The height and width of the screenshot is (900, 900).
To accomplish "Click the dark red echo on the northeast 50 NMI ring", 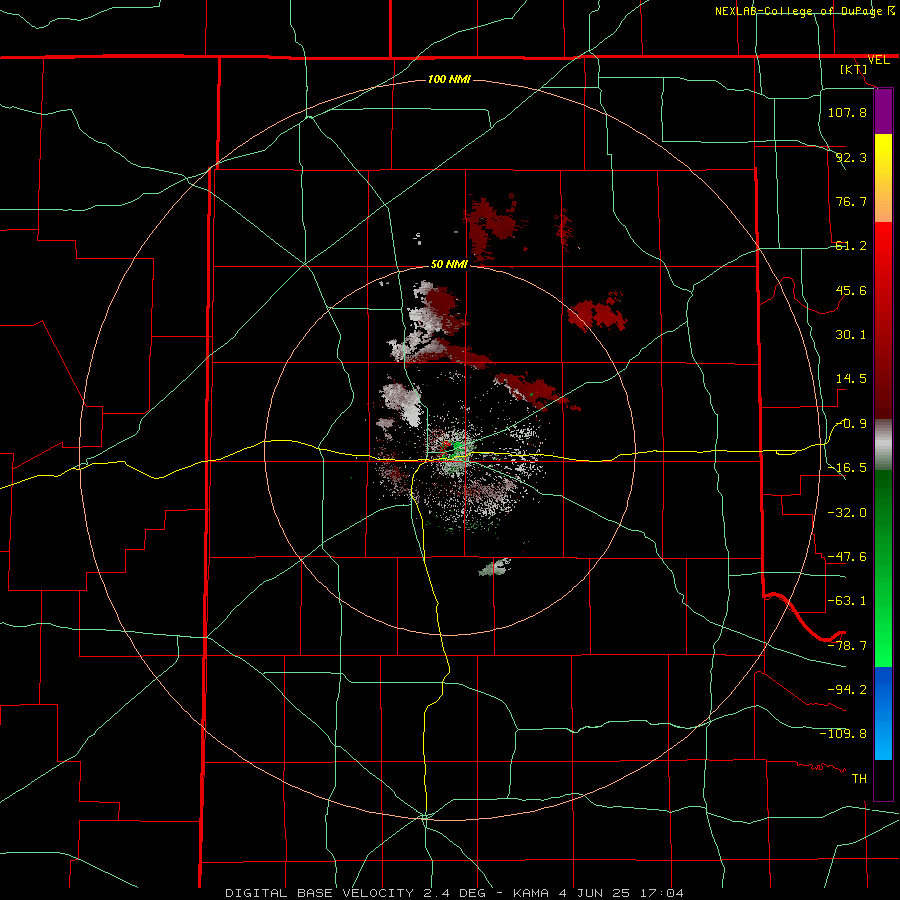I will [597, 313].
